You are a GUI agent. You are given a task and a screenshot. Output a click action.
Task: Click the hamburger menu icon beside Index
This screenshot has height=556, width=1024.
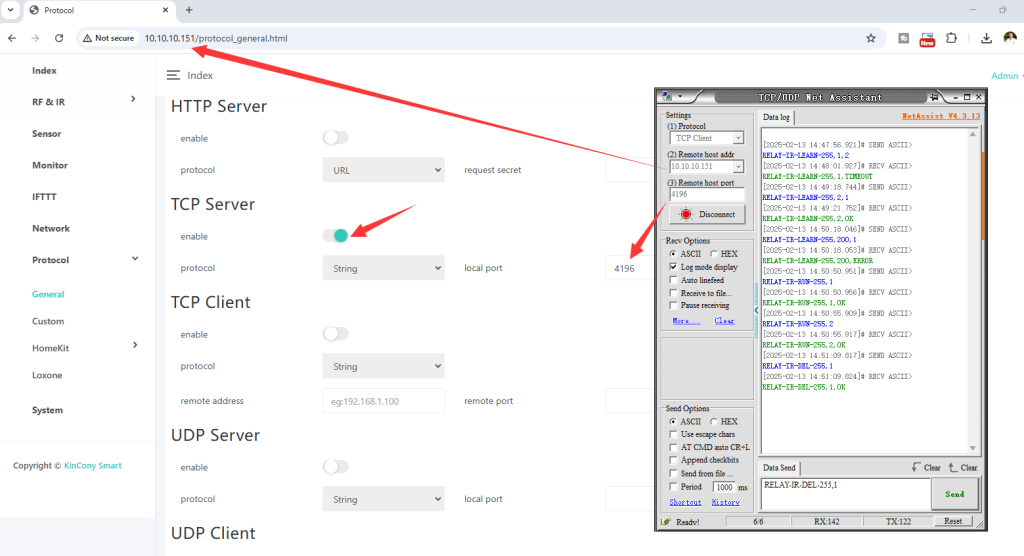(173, 75)
